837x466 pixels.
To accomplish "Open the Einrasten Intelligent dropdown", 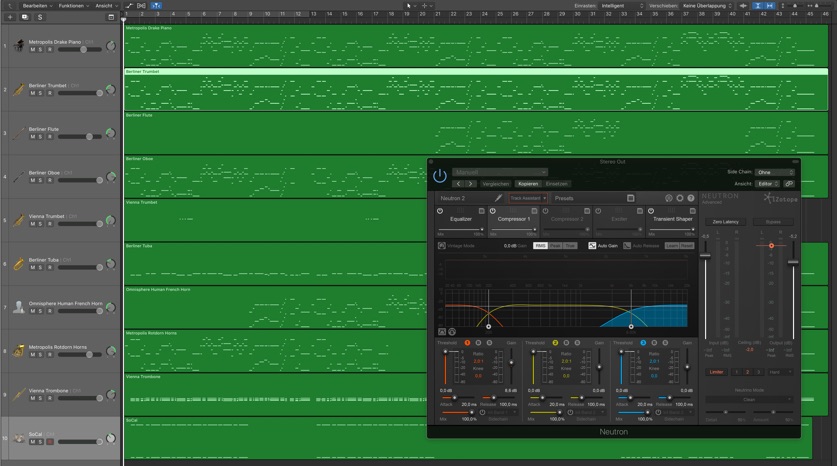I will tap(622, 6).
